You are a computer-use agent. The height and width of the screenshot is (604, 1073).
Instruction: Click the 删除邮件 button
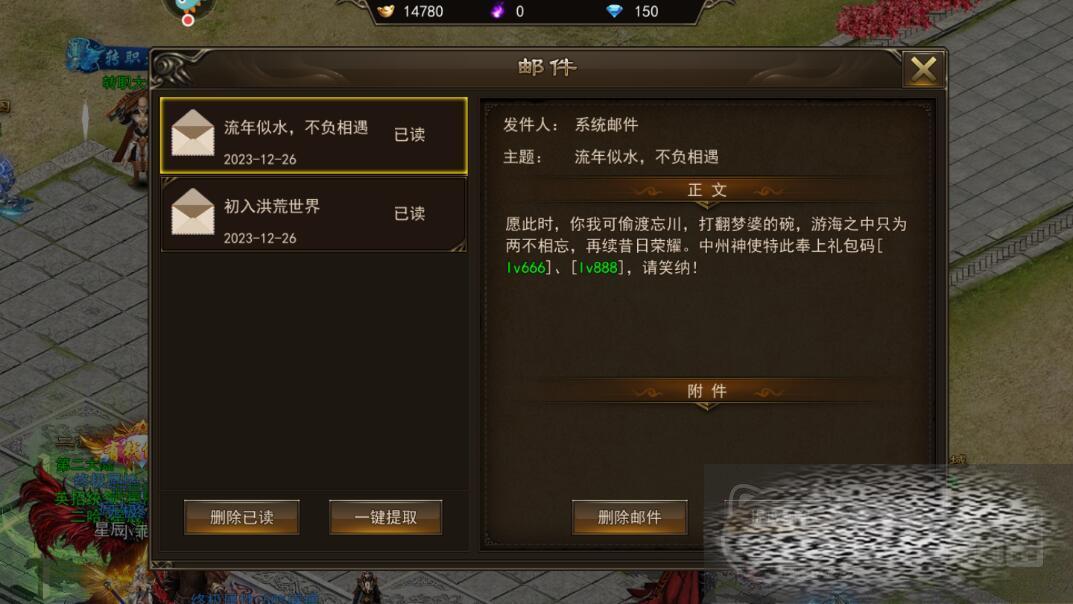[629, 517]
